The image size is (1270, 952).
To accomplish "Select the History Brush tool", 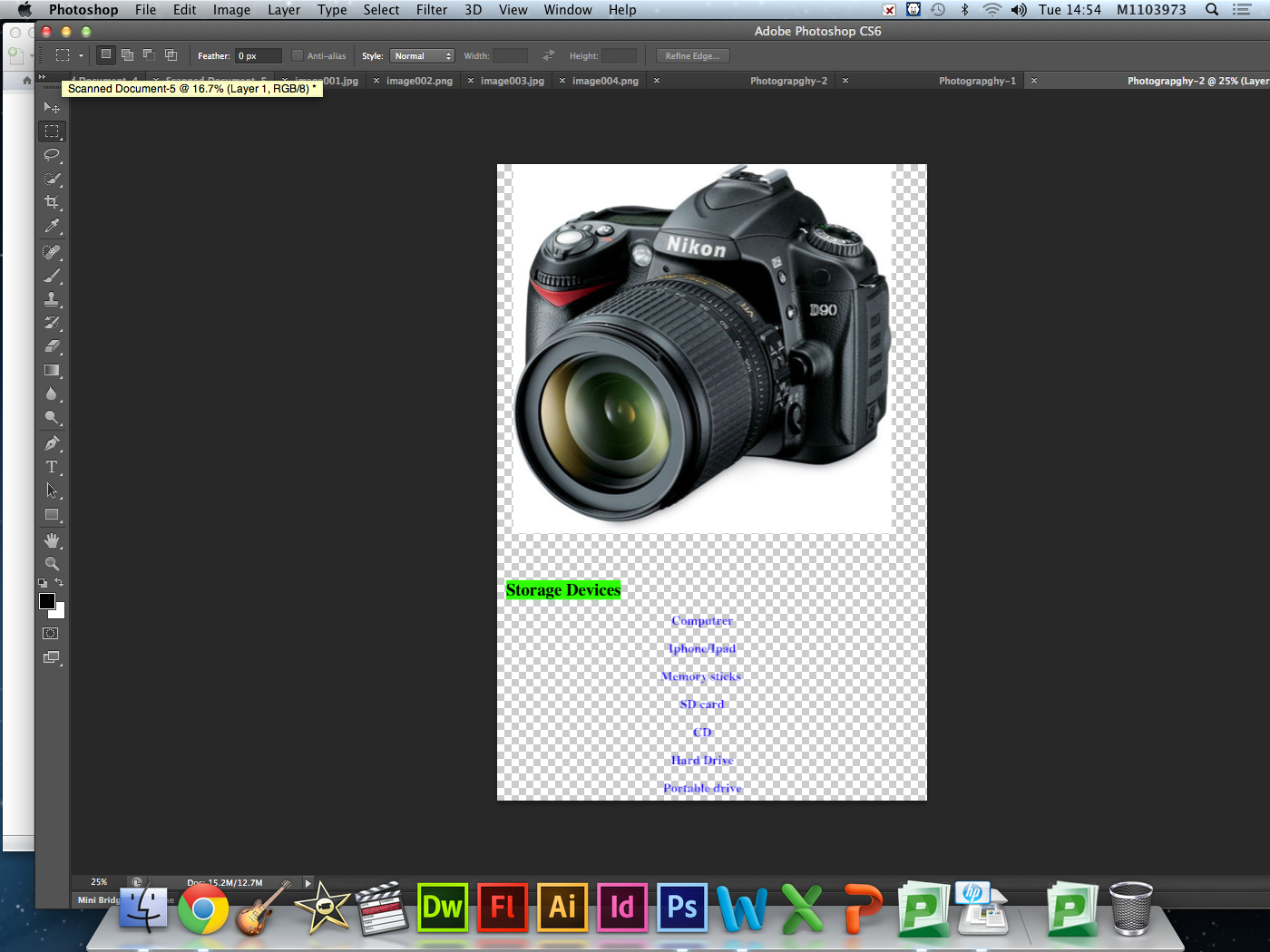I will coord(52,323).
